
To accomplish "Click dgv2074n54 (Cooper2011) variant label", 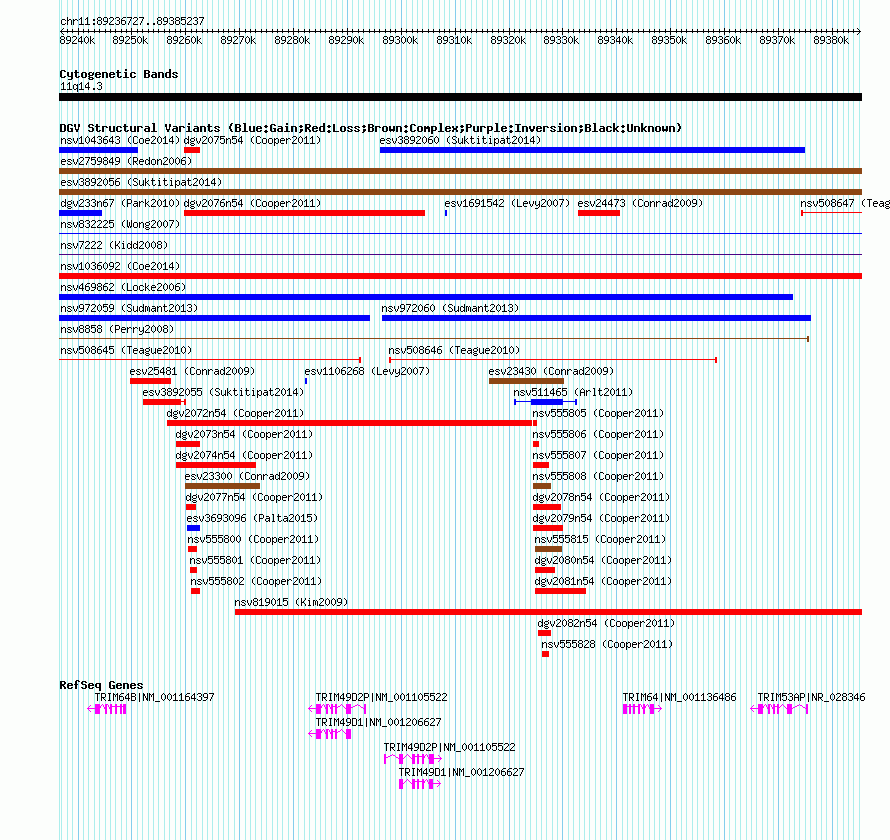I will pos(244,455).
